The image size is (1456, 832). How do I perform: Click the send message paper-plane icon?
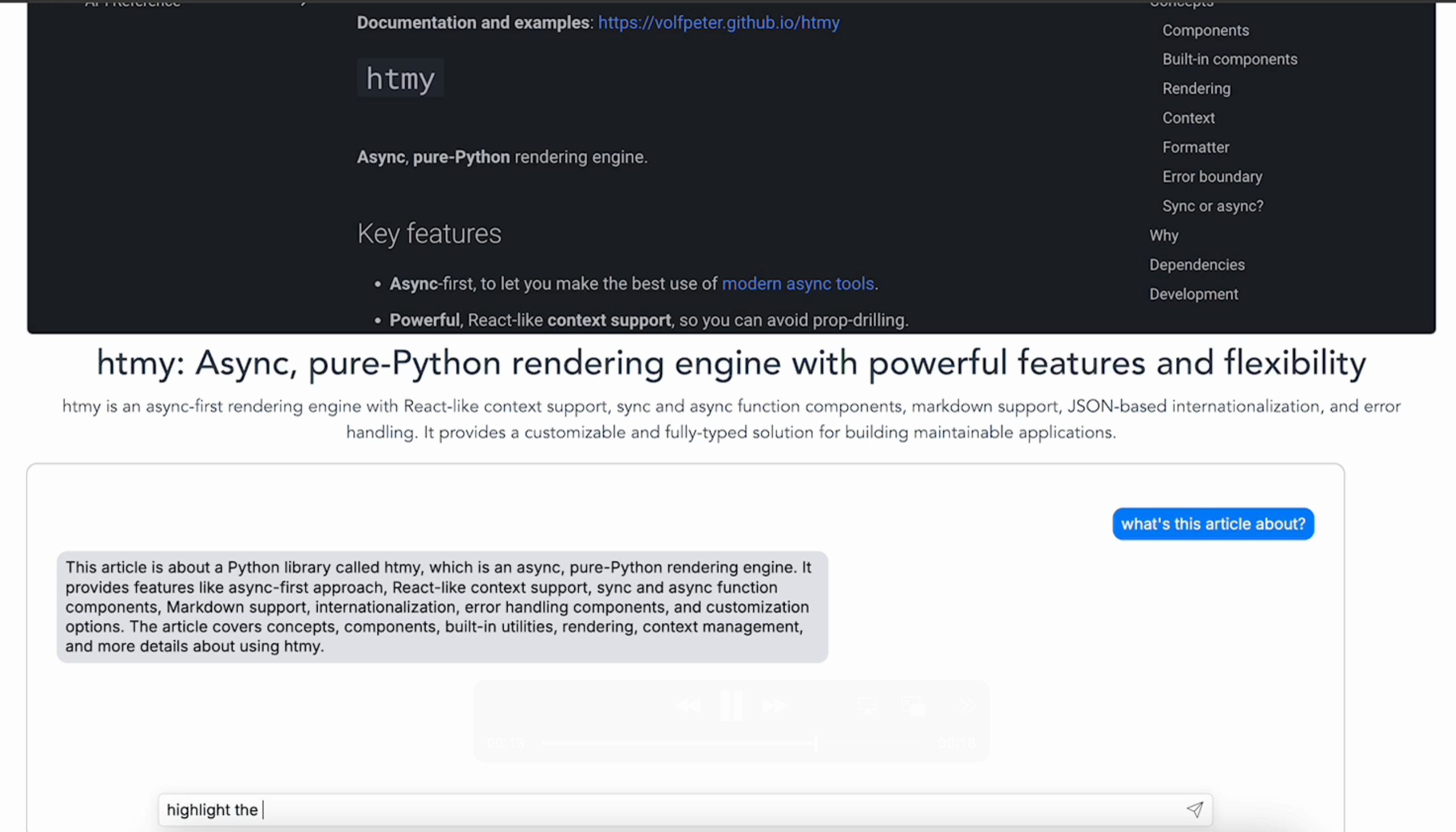pyautogui.click(x=1194, y=809)
